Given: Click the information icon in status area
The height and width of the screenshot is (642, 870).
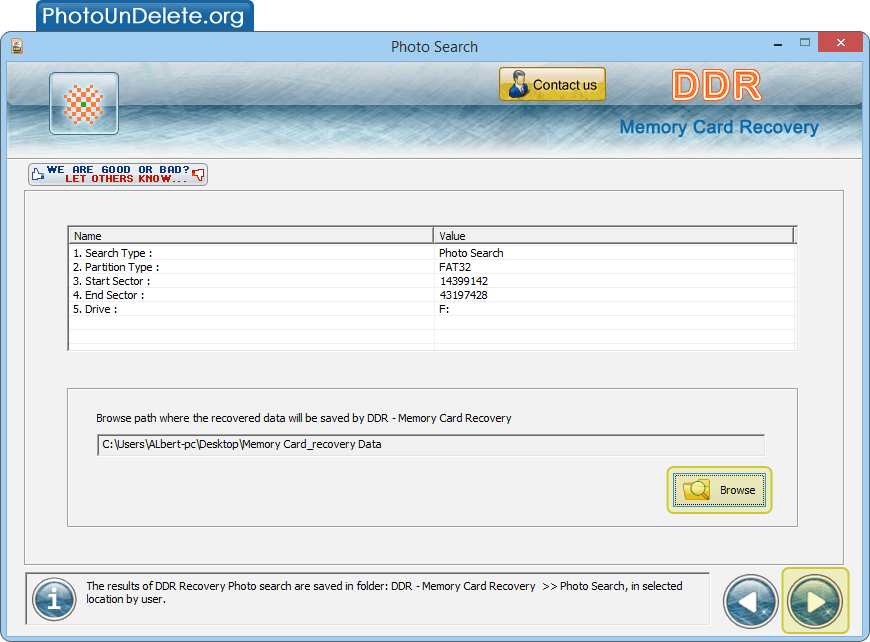Looking at the screenshot, I should 54,599.
